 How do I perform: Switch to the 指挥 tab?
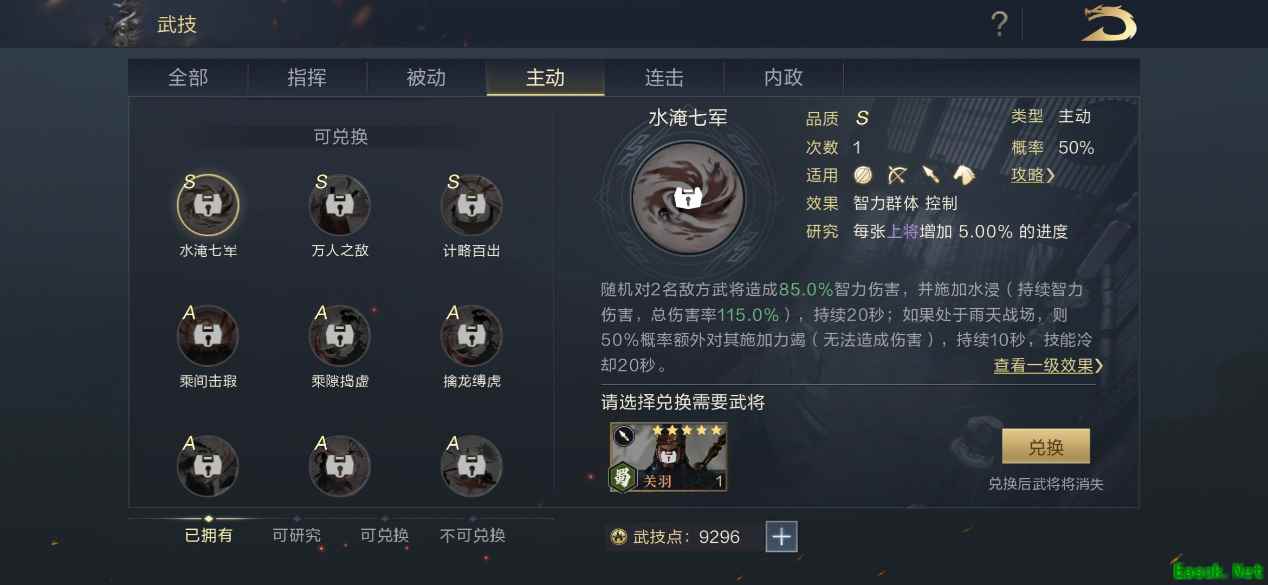307,78
